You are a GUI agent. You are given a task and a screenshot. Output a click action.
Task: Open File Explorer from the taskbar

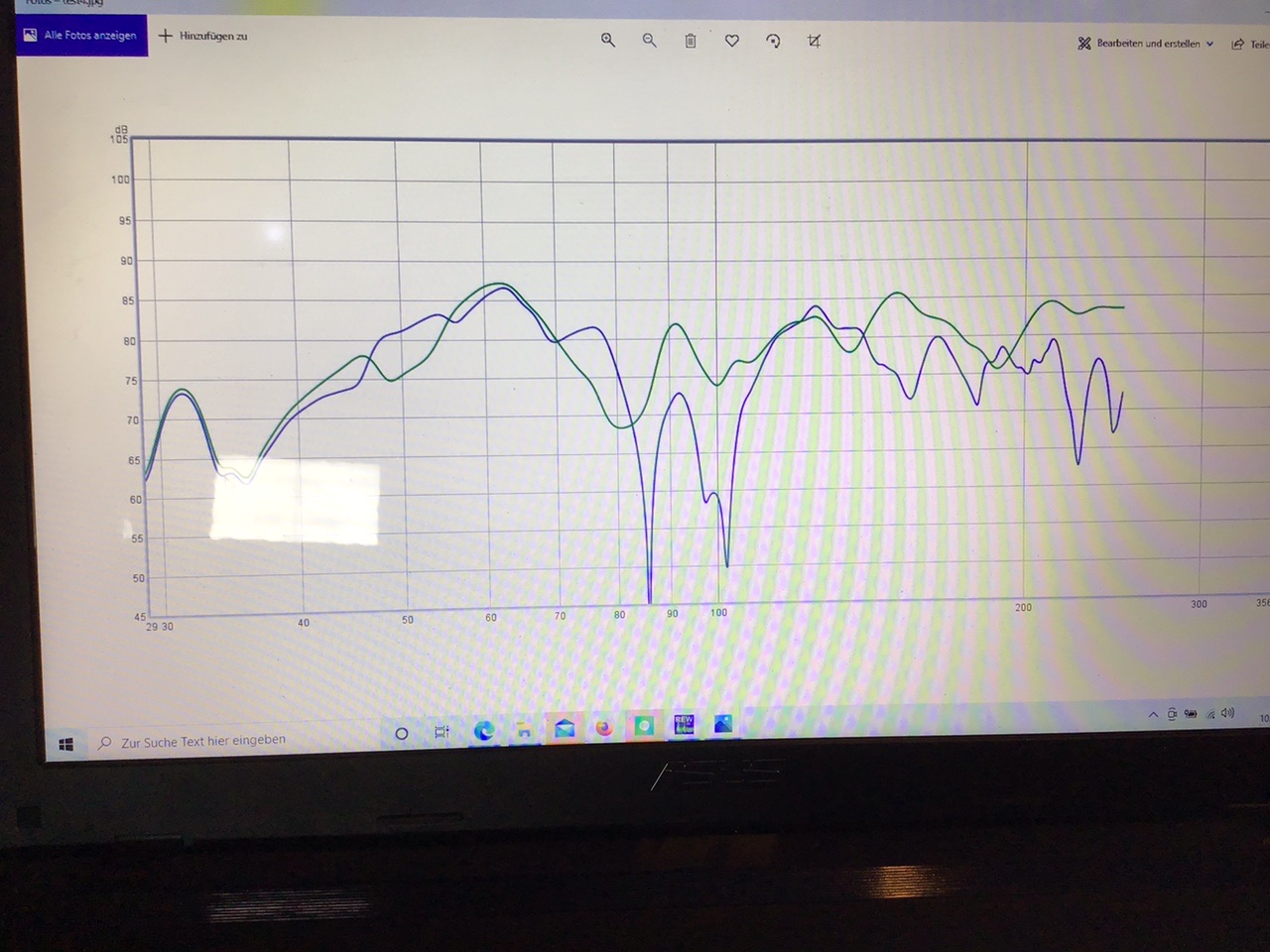[524, 731]
